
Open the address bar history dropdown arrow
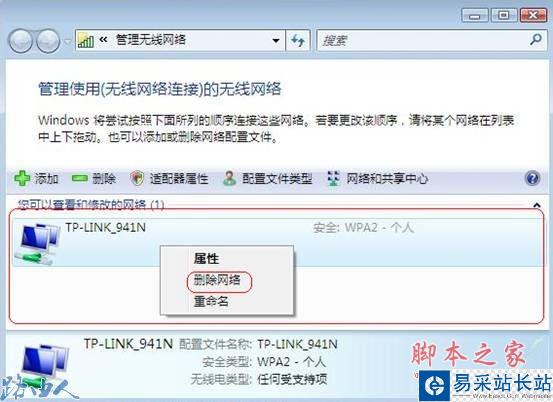point(276,41)
